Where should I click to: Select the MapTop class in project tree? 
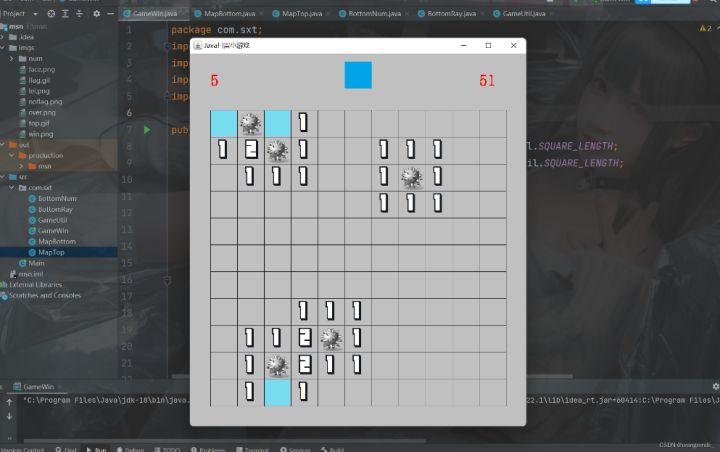pos(51,252)
